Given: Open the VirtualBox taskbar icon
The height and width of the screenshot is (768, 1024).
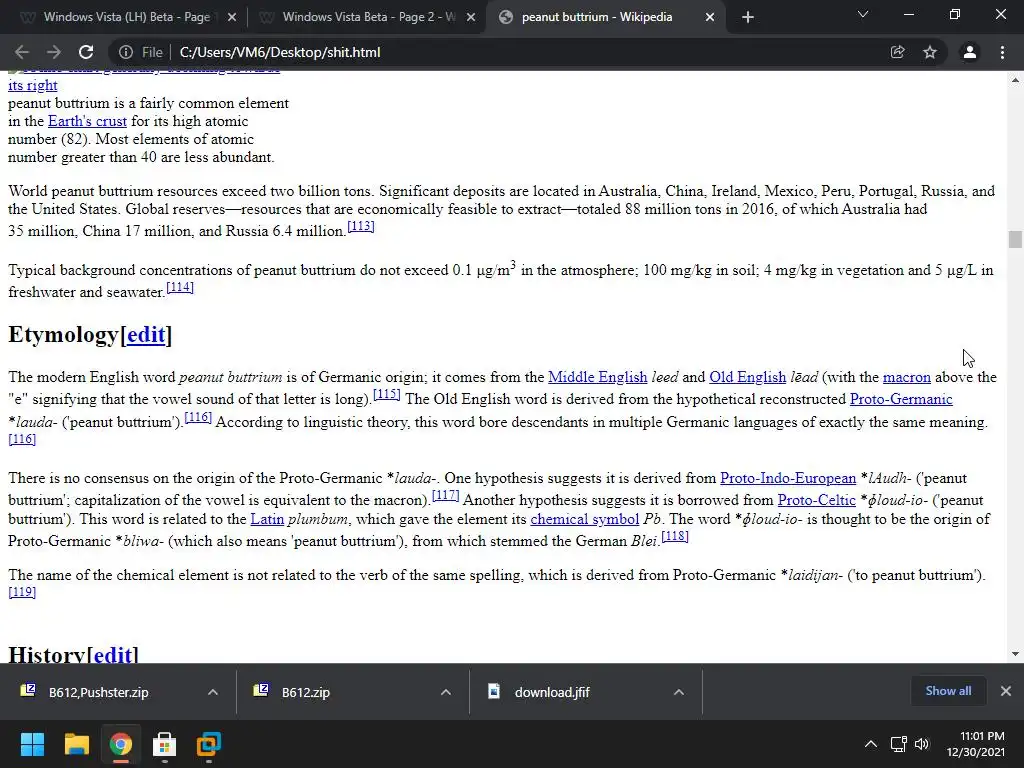Looking at the screenshot, I should click(209, 744).
